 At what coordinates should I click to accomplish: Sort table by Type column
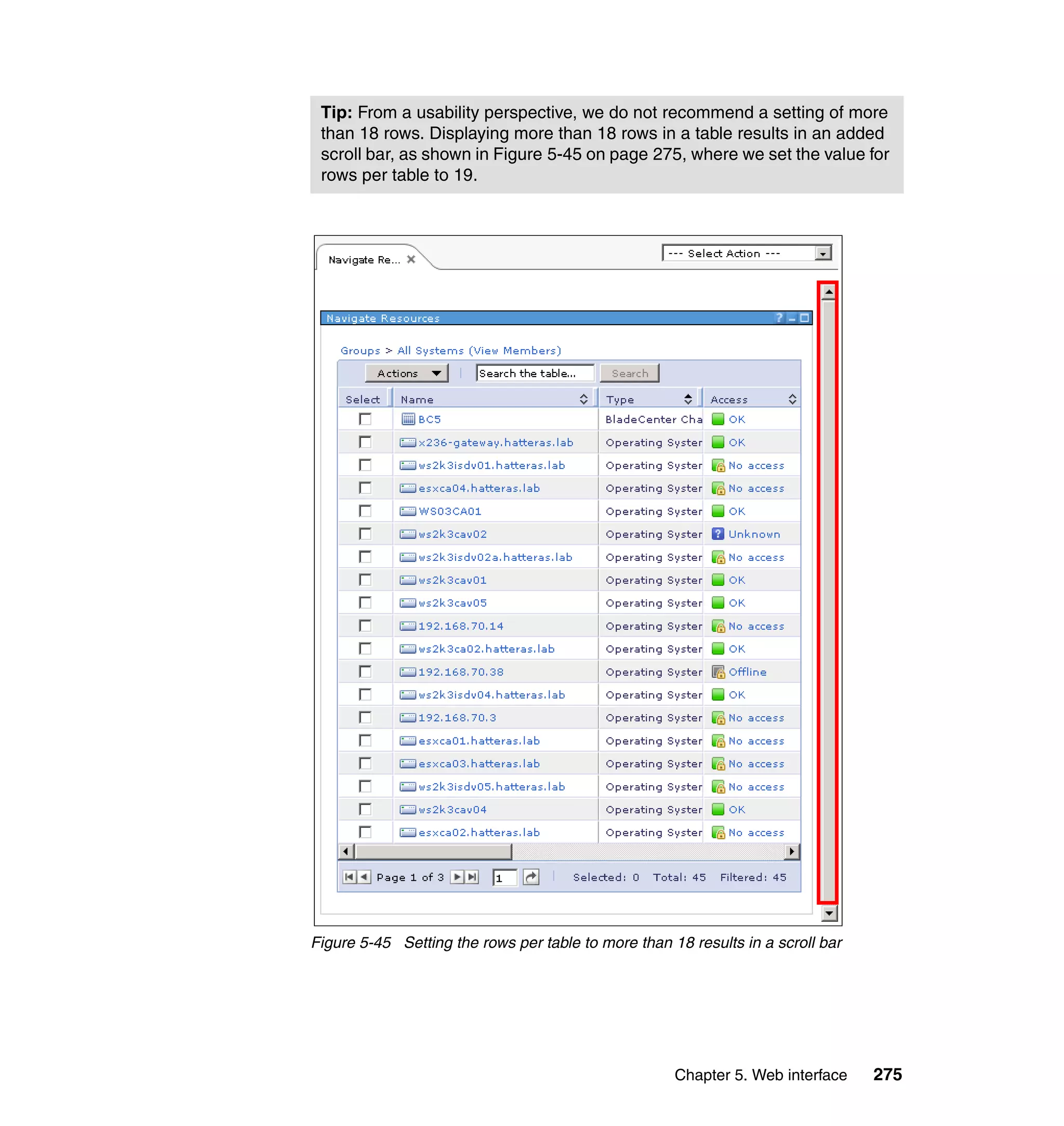click(x=688, y=399)
